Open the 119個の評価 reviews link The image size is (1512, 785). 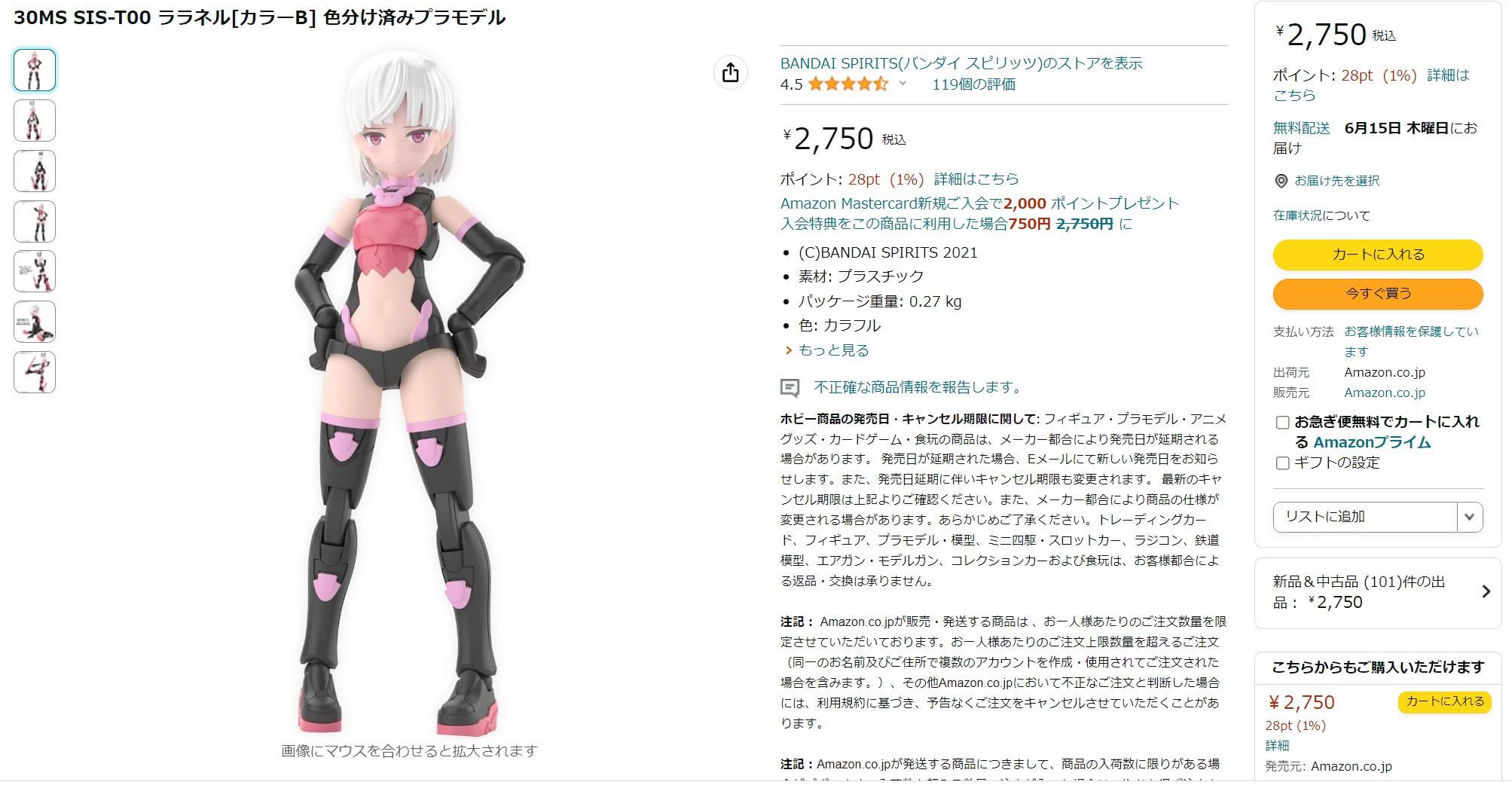tap(973, 84)
